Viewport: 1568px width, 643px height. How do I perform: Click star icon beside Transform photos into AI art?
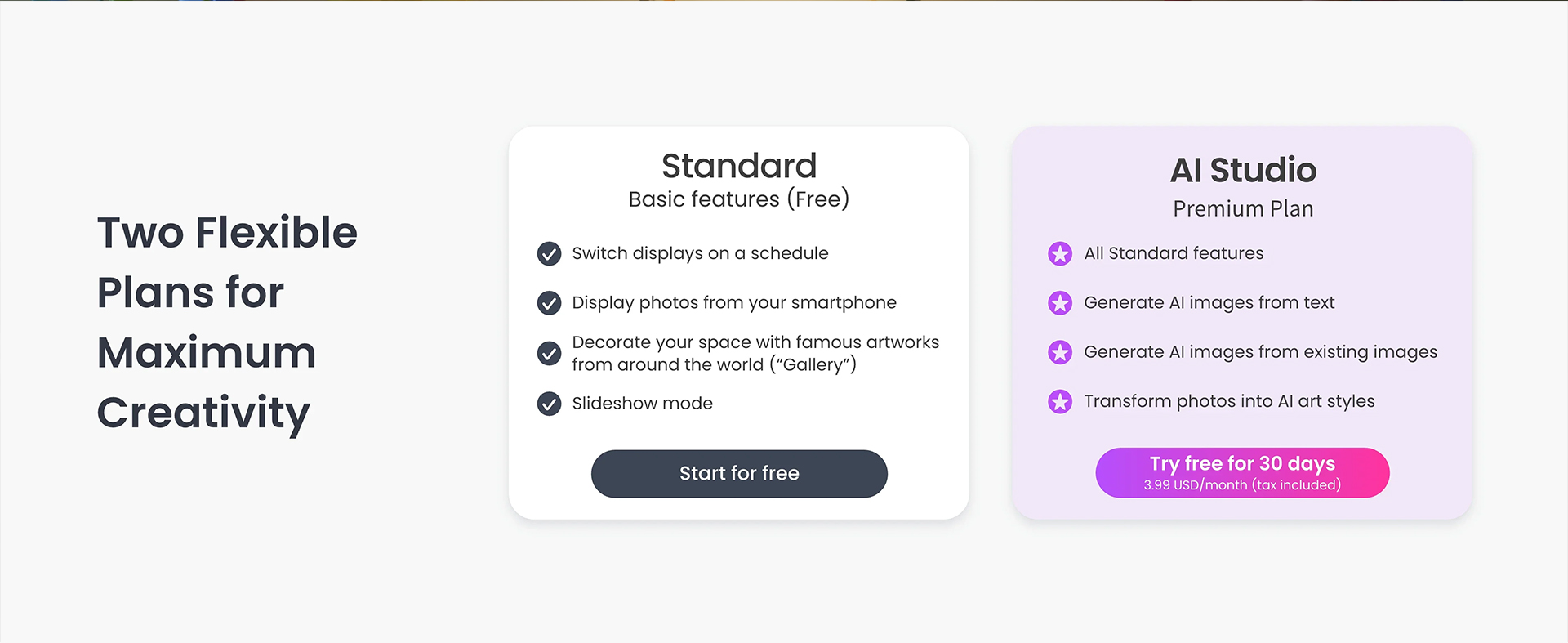click(1060, 402)
